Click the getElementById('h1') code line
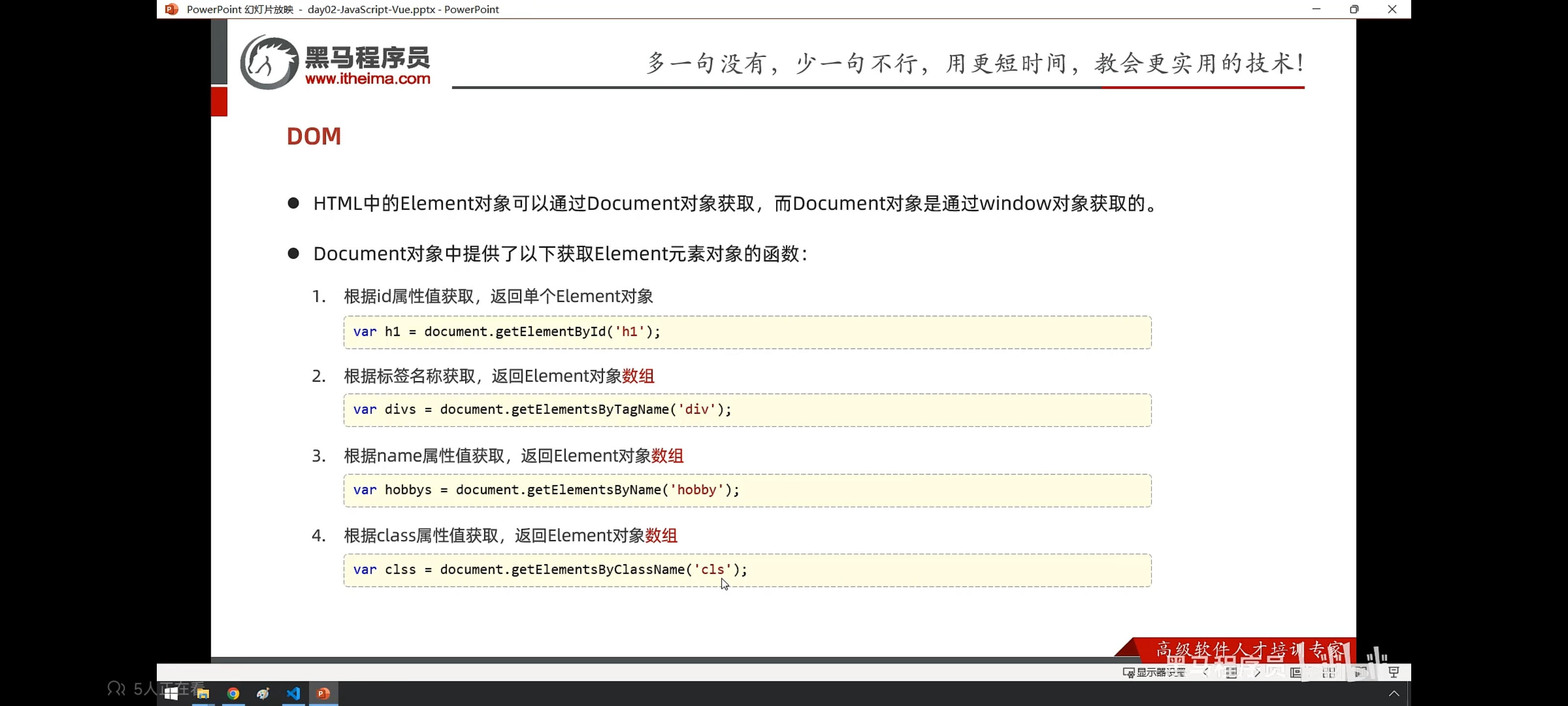 pyautogui.click(x=507, y=331)
